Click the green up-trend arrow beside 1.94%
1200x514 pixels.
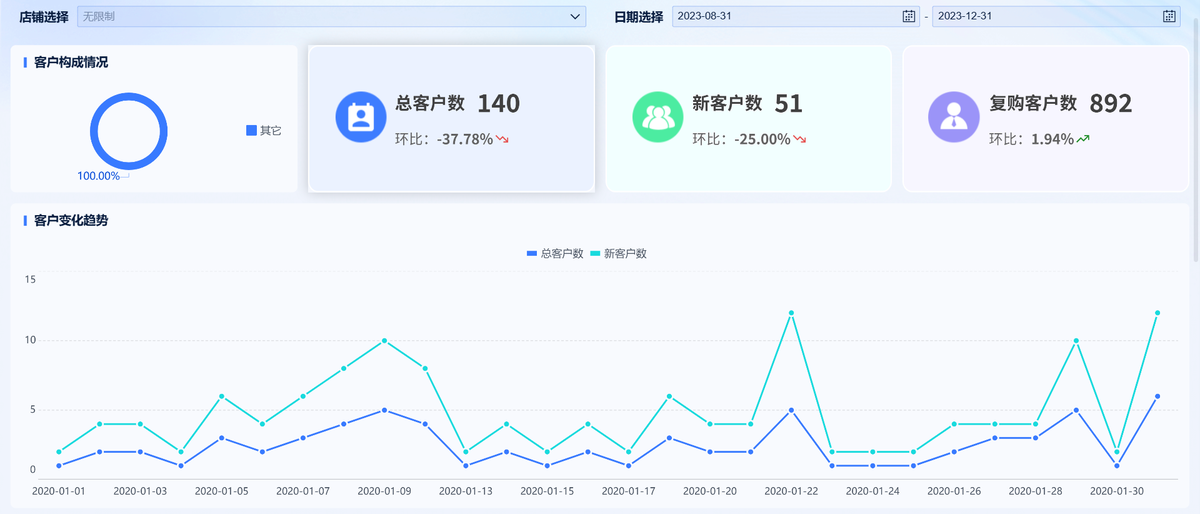[1083, 139]
